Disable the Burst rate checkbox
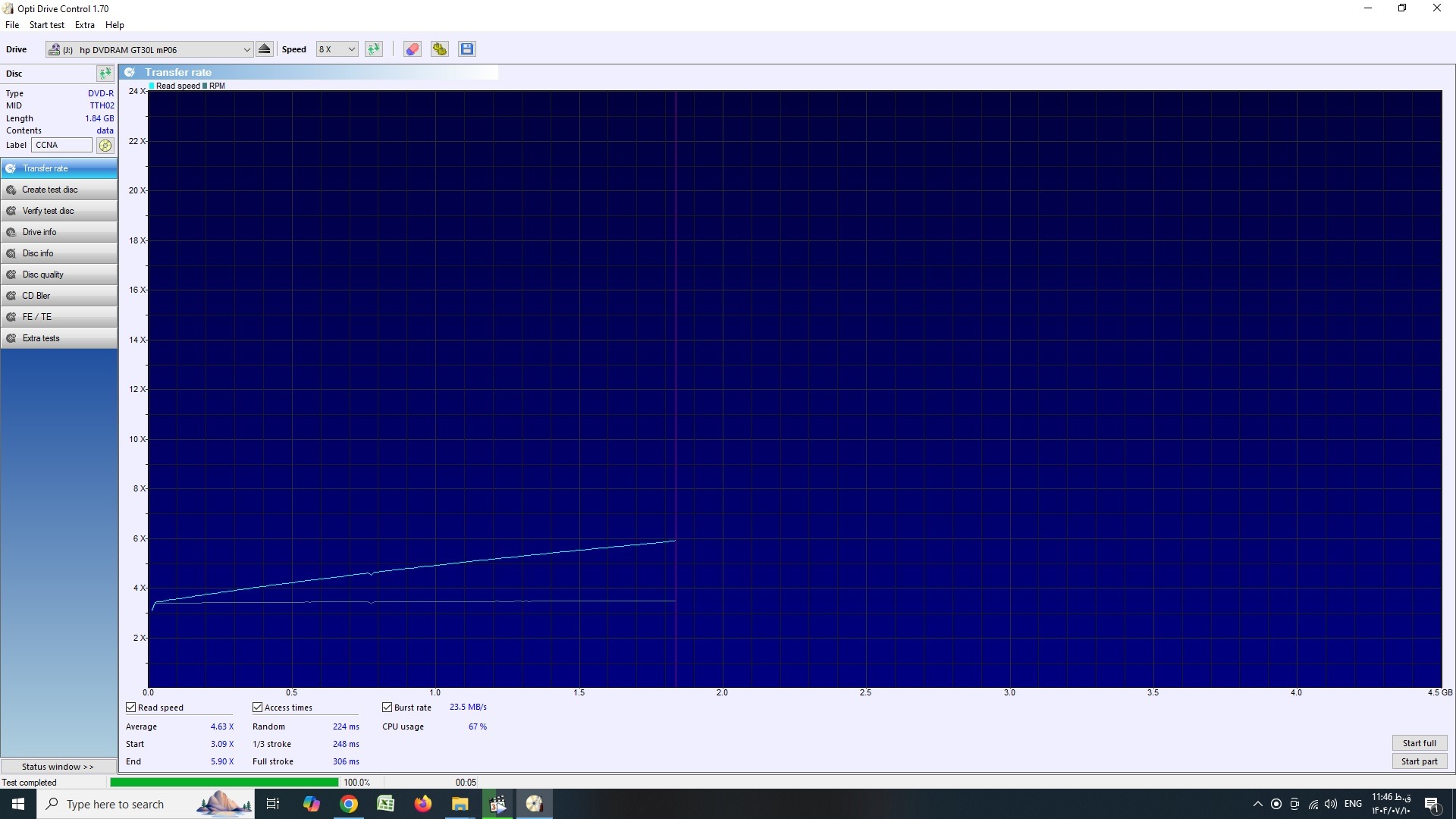Image resolution: width=1456 pixels, height=819 pixels. [x=388, y=708]
